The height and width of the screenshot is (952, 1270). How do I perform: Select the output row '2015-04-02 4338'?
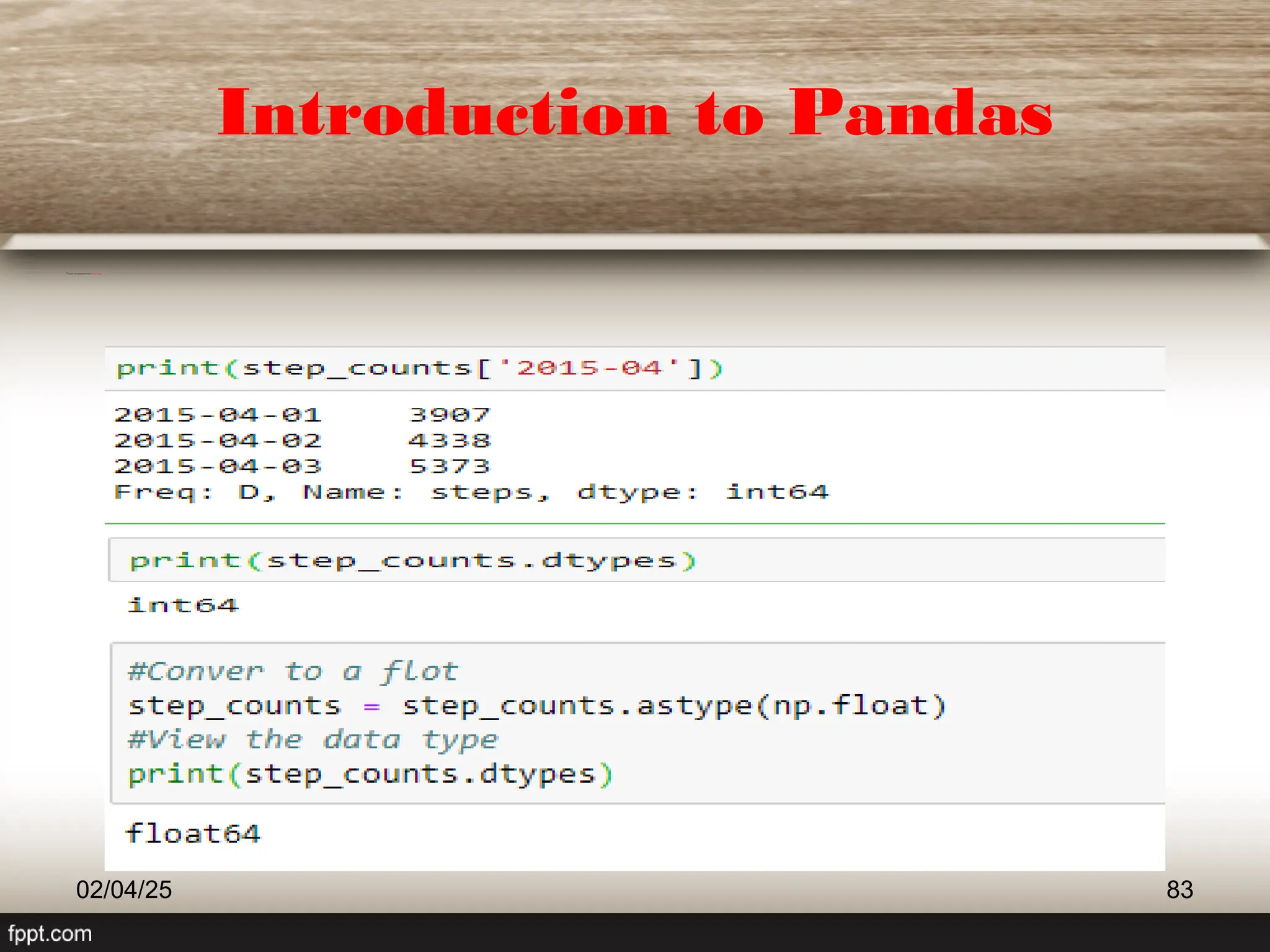tap(302, 441)
